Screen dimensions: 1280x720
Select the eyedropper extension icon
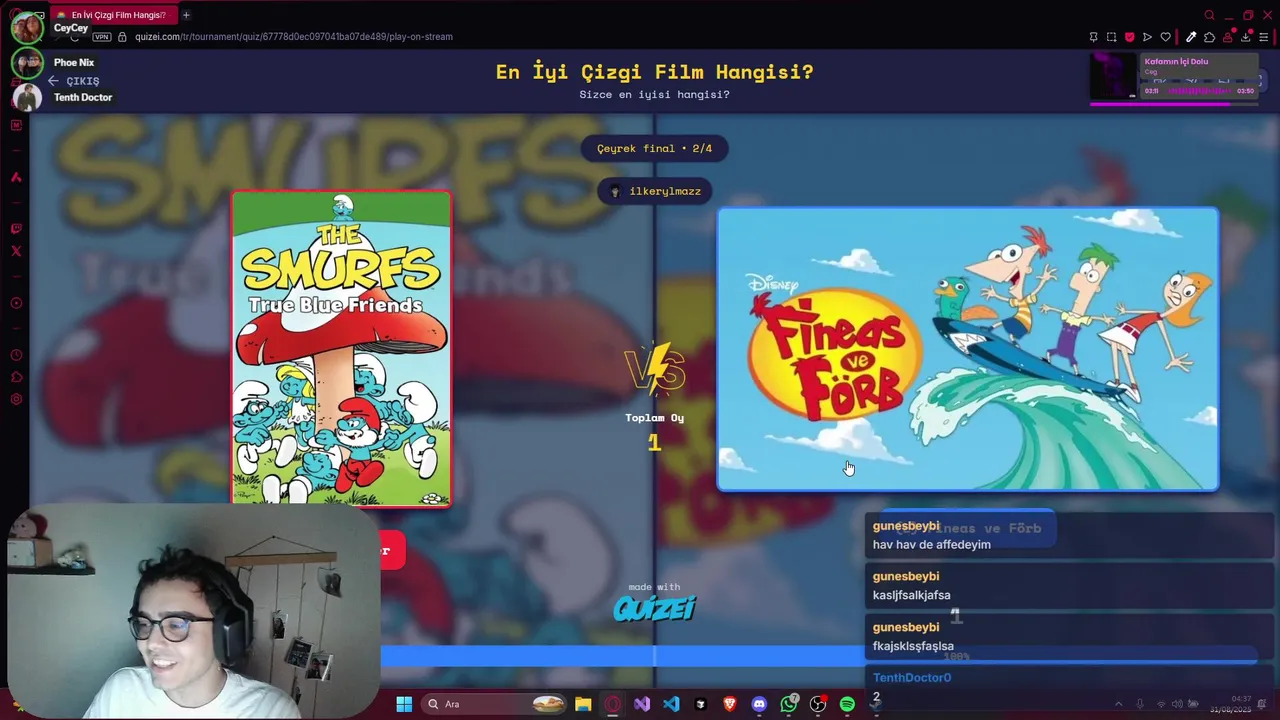coord(1191,37)
